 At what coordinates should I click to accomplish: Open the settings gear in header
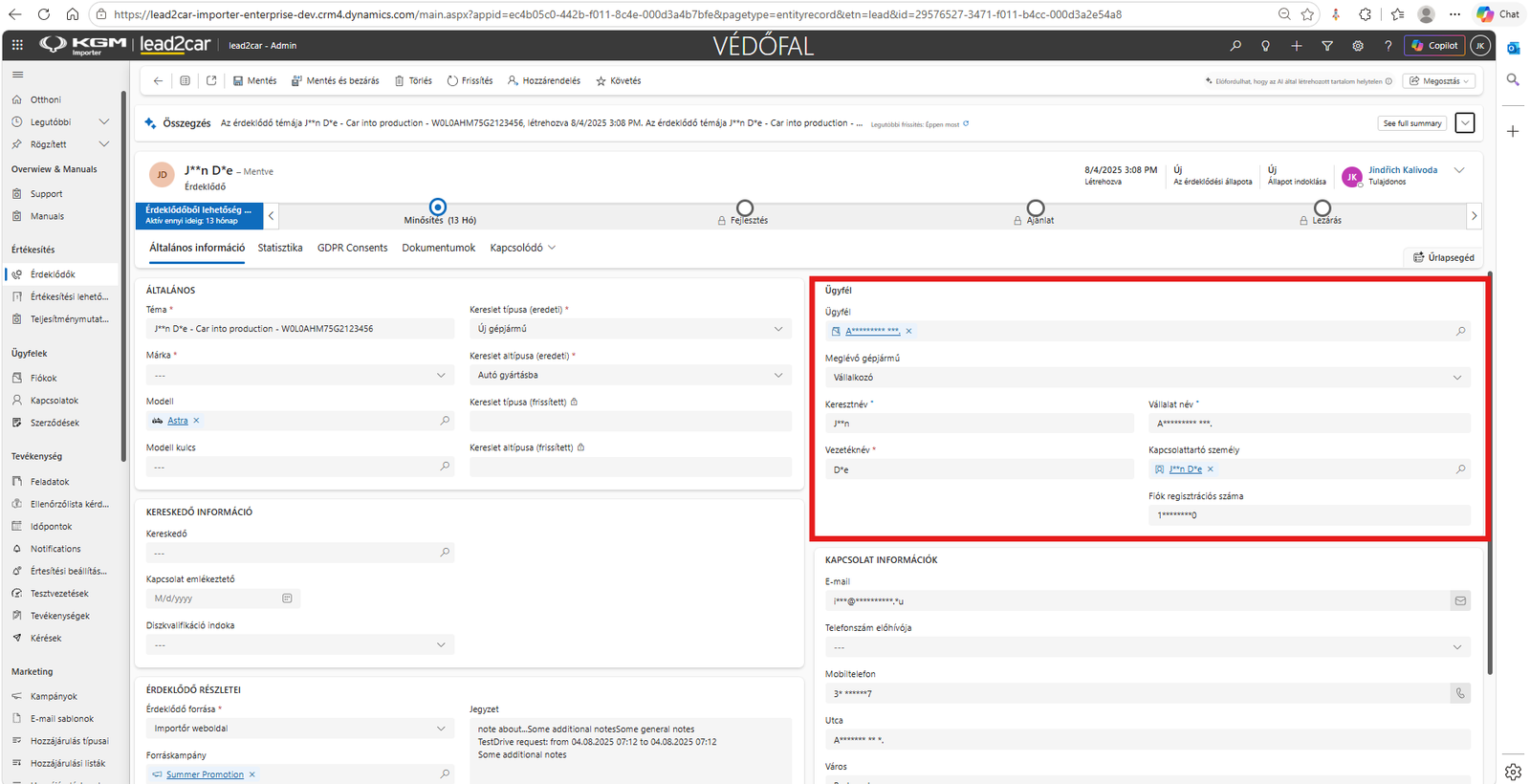1358,45
